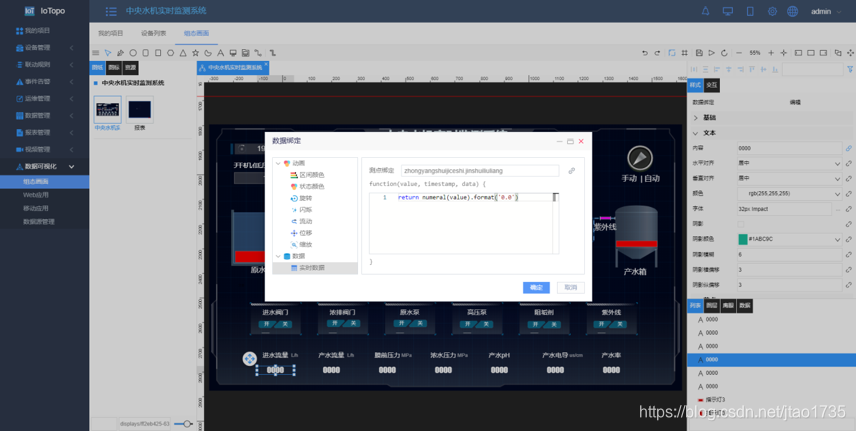Viewport: 856px width, 431px height.
Task: Click the blue binding link next to 内容
Action: click(849, 148)
